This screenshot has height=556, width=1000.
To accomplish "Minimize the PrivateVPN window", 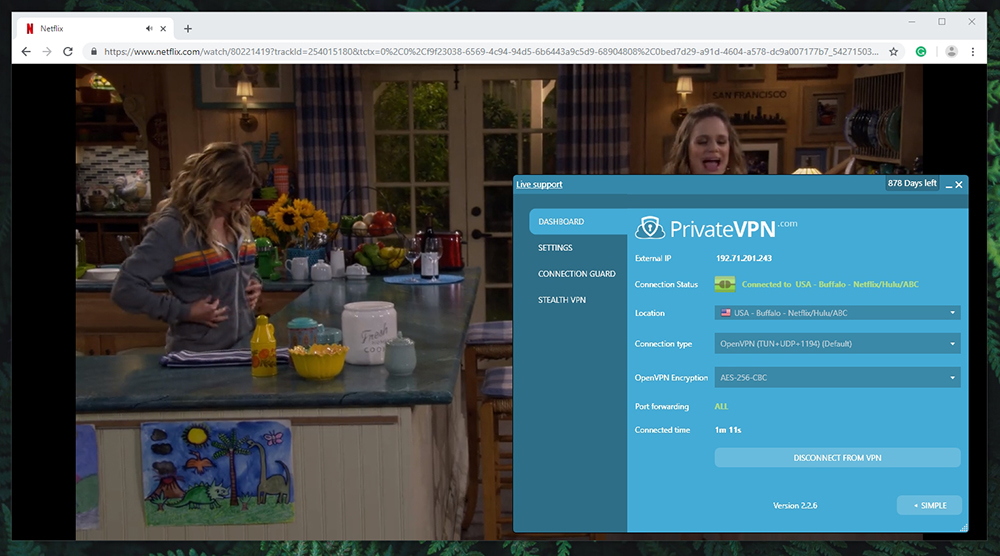I will 948,185.
